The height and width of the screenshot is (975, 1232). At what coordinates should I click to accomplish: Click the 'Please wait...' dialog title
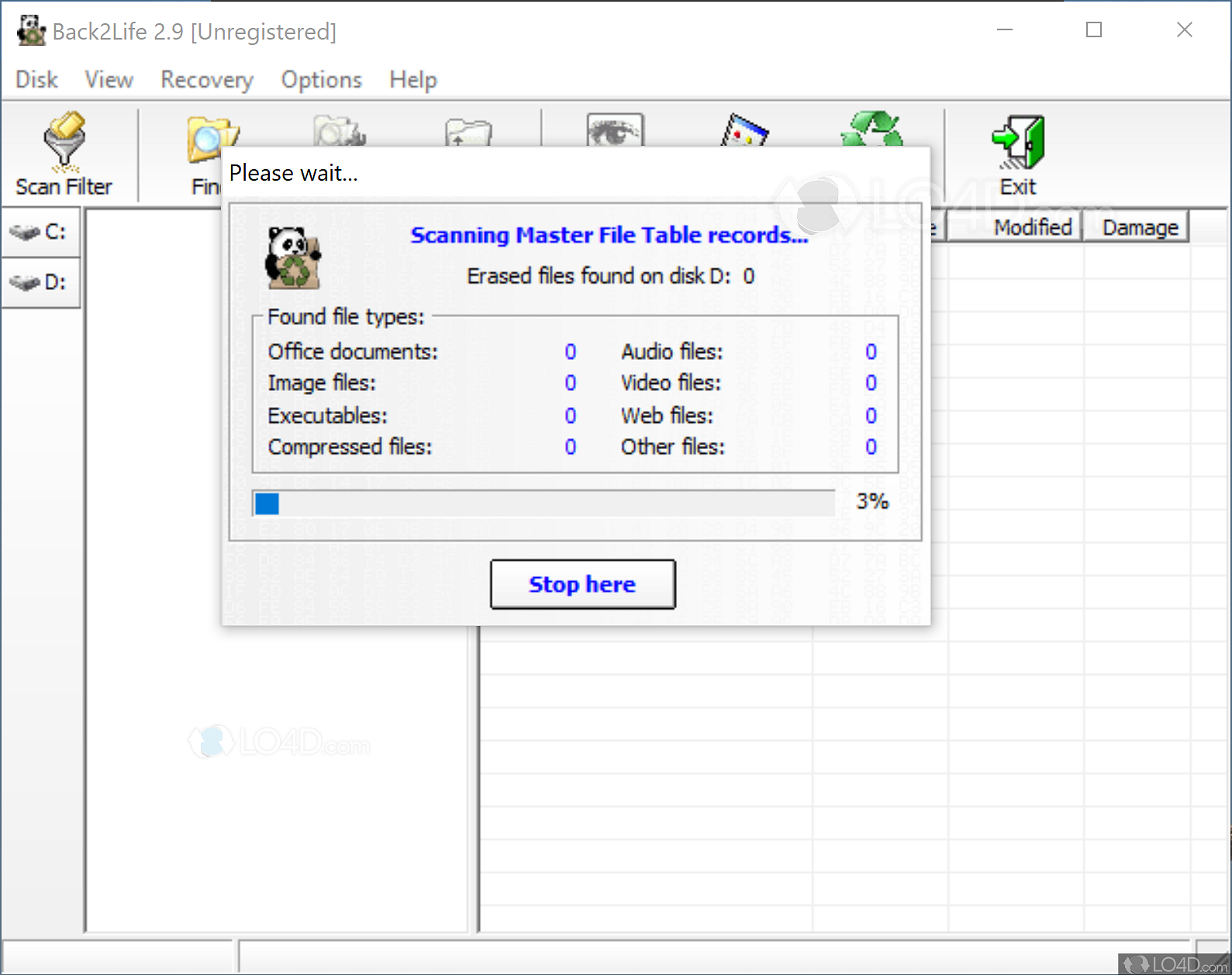(294, 173)
